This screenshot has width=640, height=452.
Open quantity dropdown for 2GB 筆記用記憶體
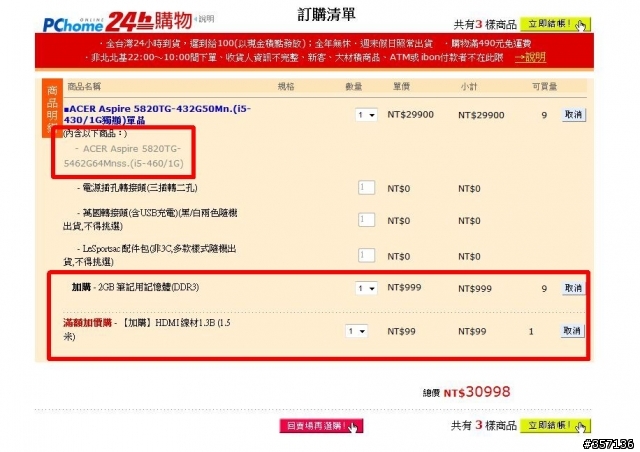coord(366,288)
